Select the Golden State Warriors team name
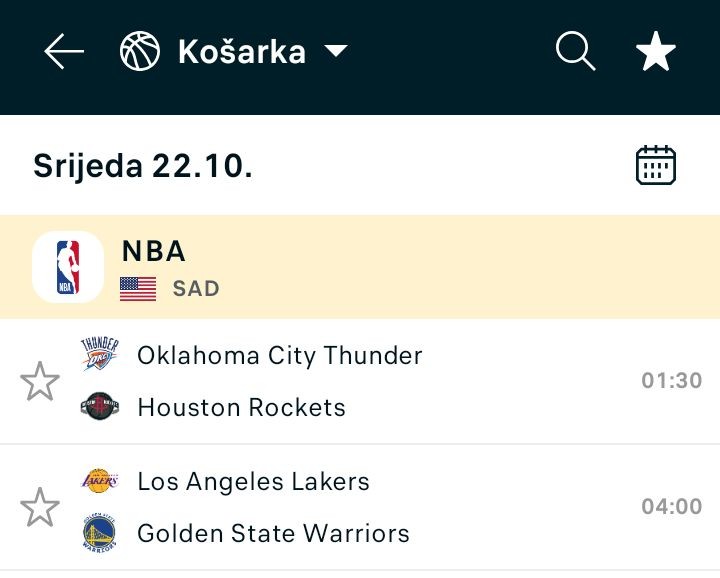This screenshot has height=578, width=720. [273, 533]
